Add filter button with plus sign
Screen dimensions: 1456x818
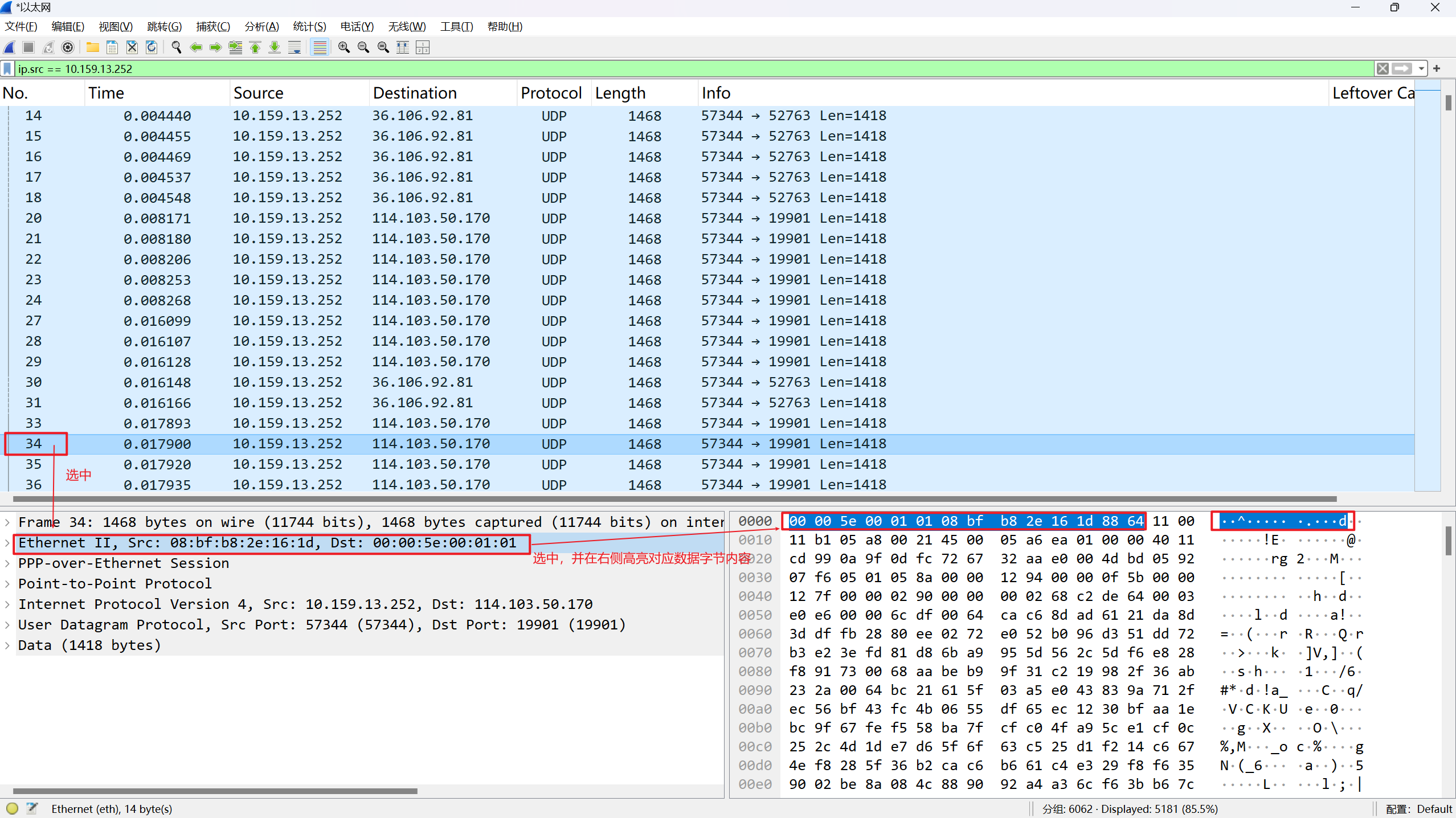coord(1437,69)
